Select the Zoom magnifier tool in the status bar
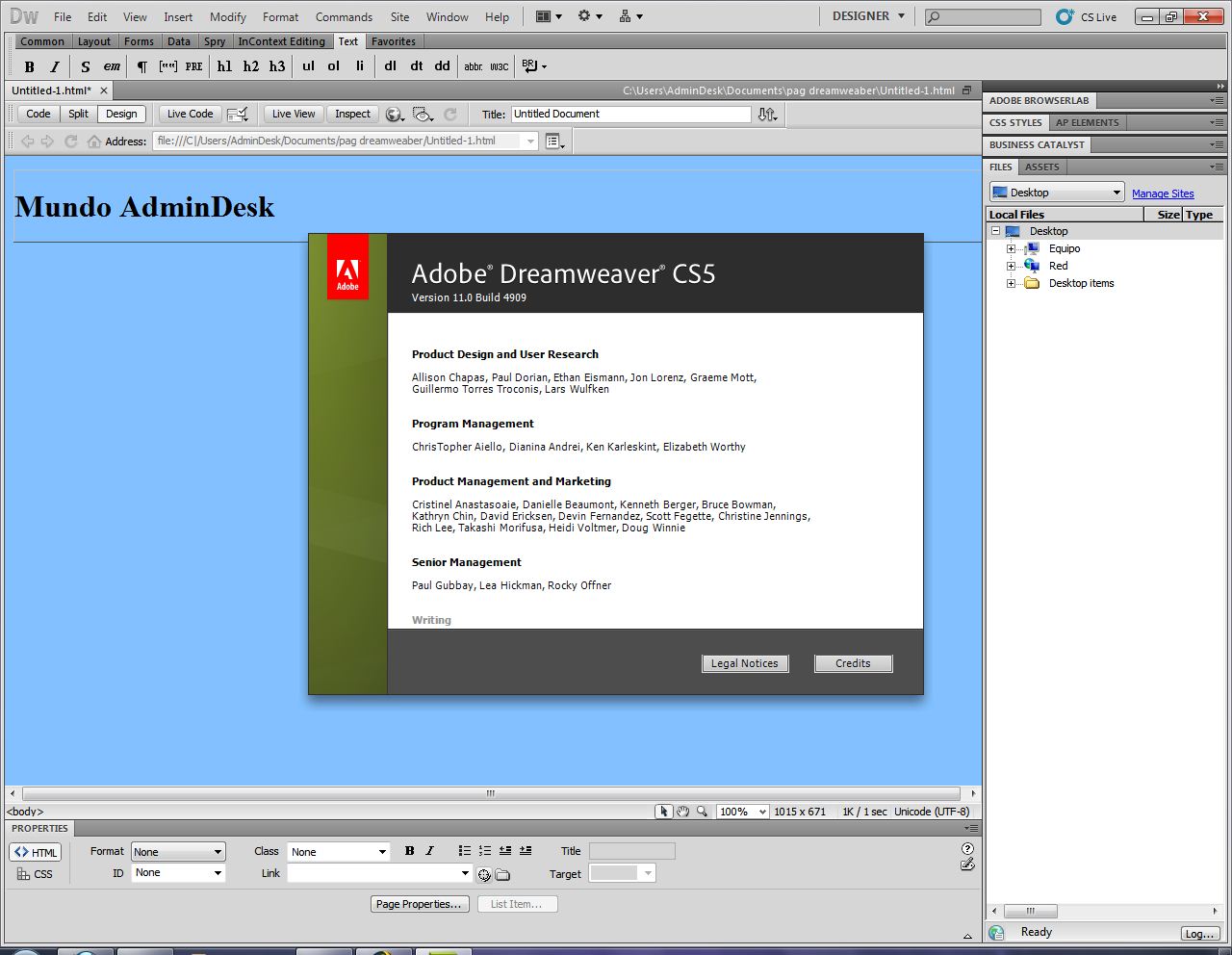 tap(703, 812)
